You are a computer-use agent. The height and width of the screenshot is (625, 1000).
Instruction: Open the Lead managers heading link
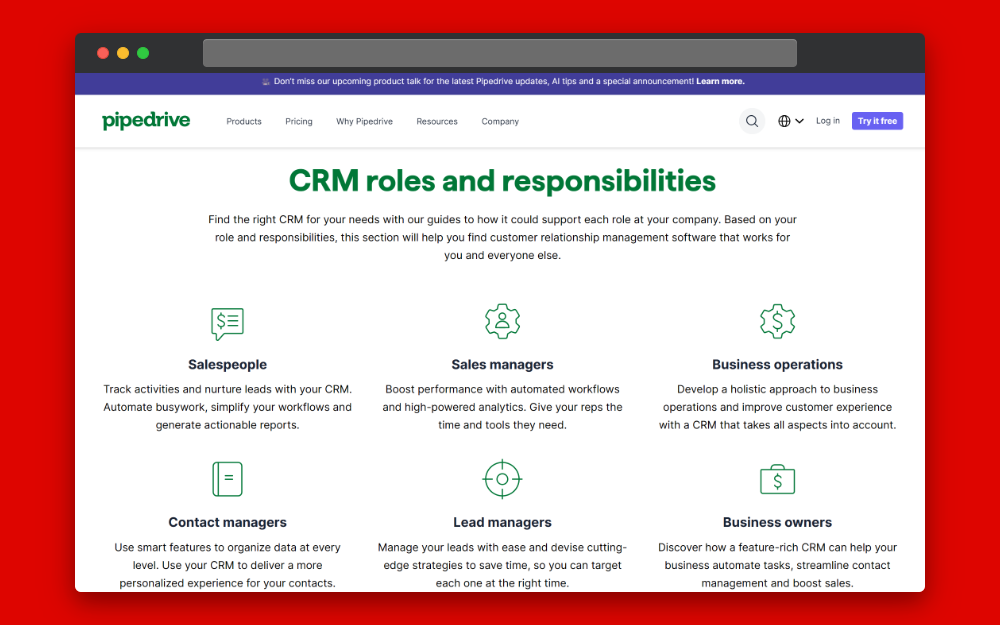click(503, 522)
